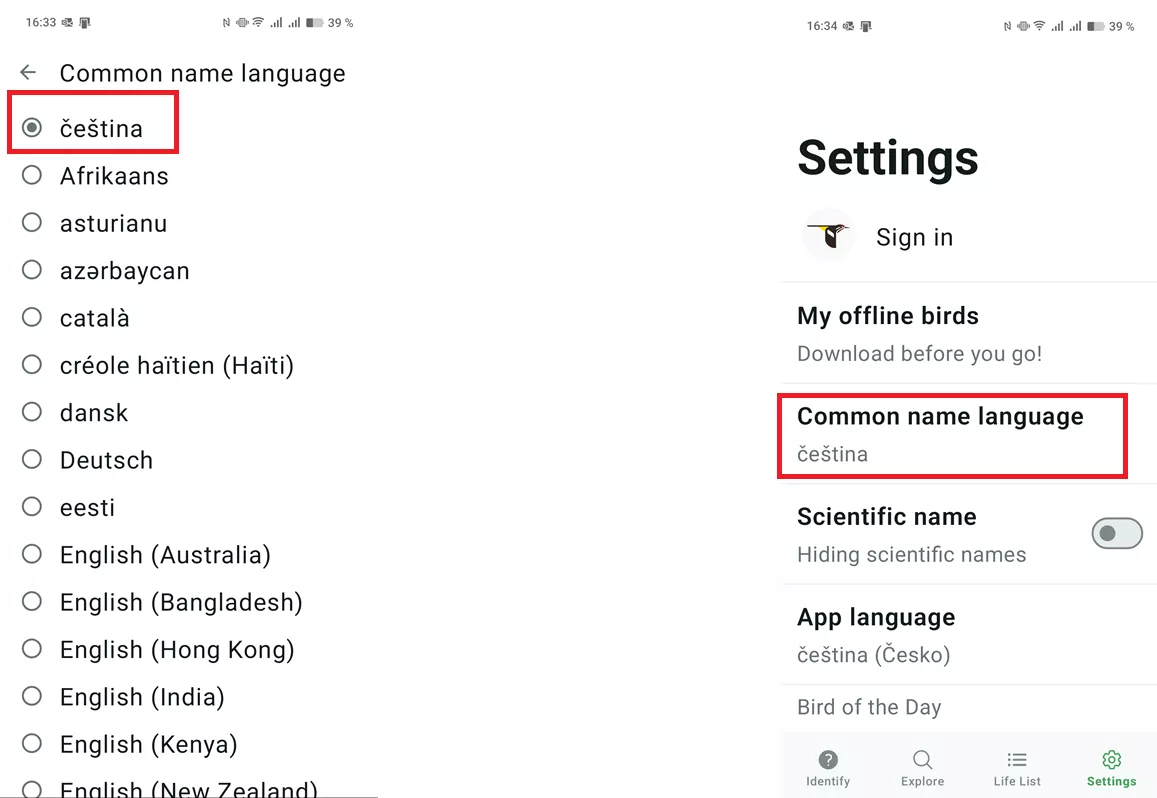Select the Deutsch radio button

pos(32,460)
